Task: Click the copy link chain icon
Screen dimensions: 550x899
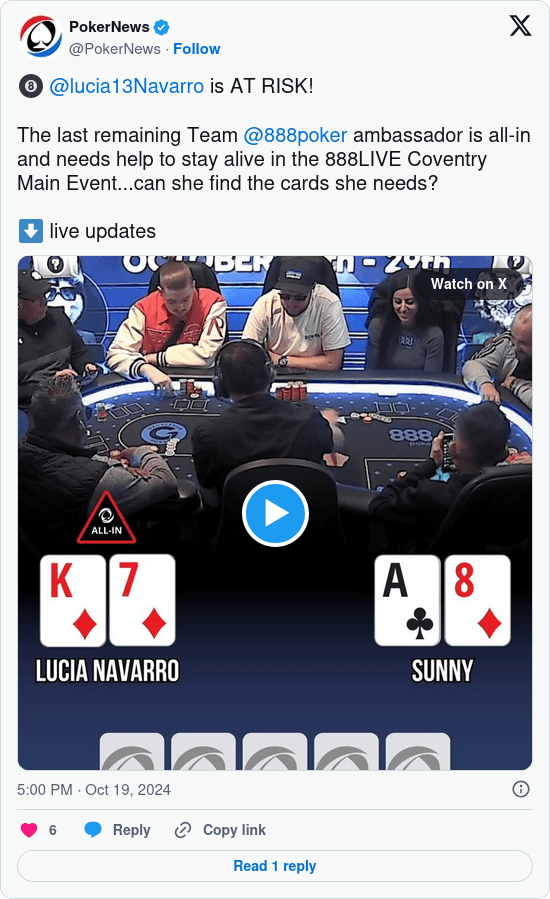Action: click(182, 830)
